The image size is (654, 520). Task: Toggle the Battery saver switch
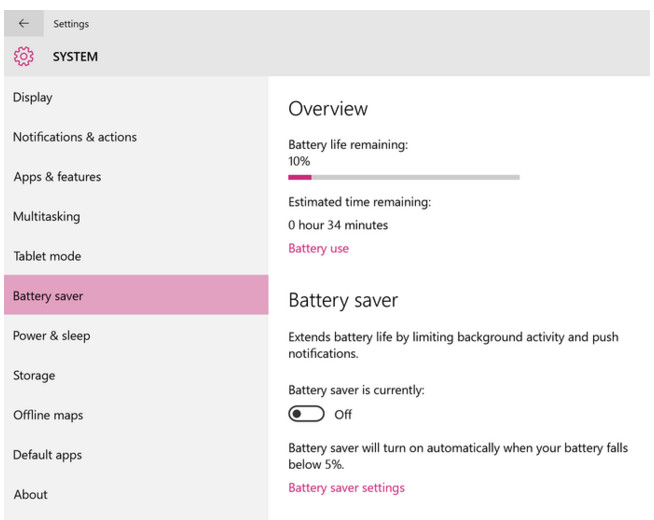(x=306, y=414)
